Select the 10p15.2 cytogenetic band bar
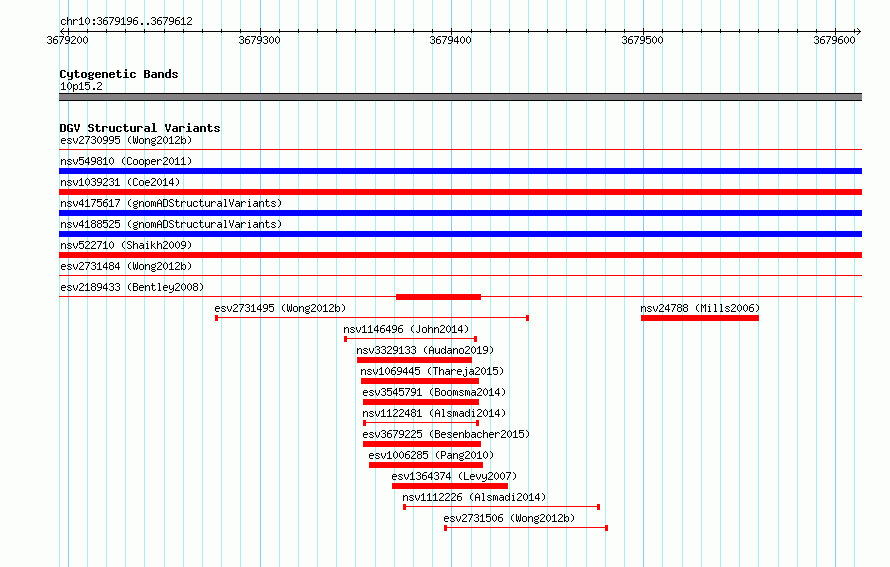The height and width of the screenshot is (567, 890). point(460,97)
